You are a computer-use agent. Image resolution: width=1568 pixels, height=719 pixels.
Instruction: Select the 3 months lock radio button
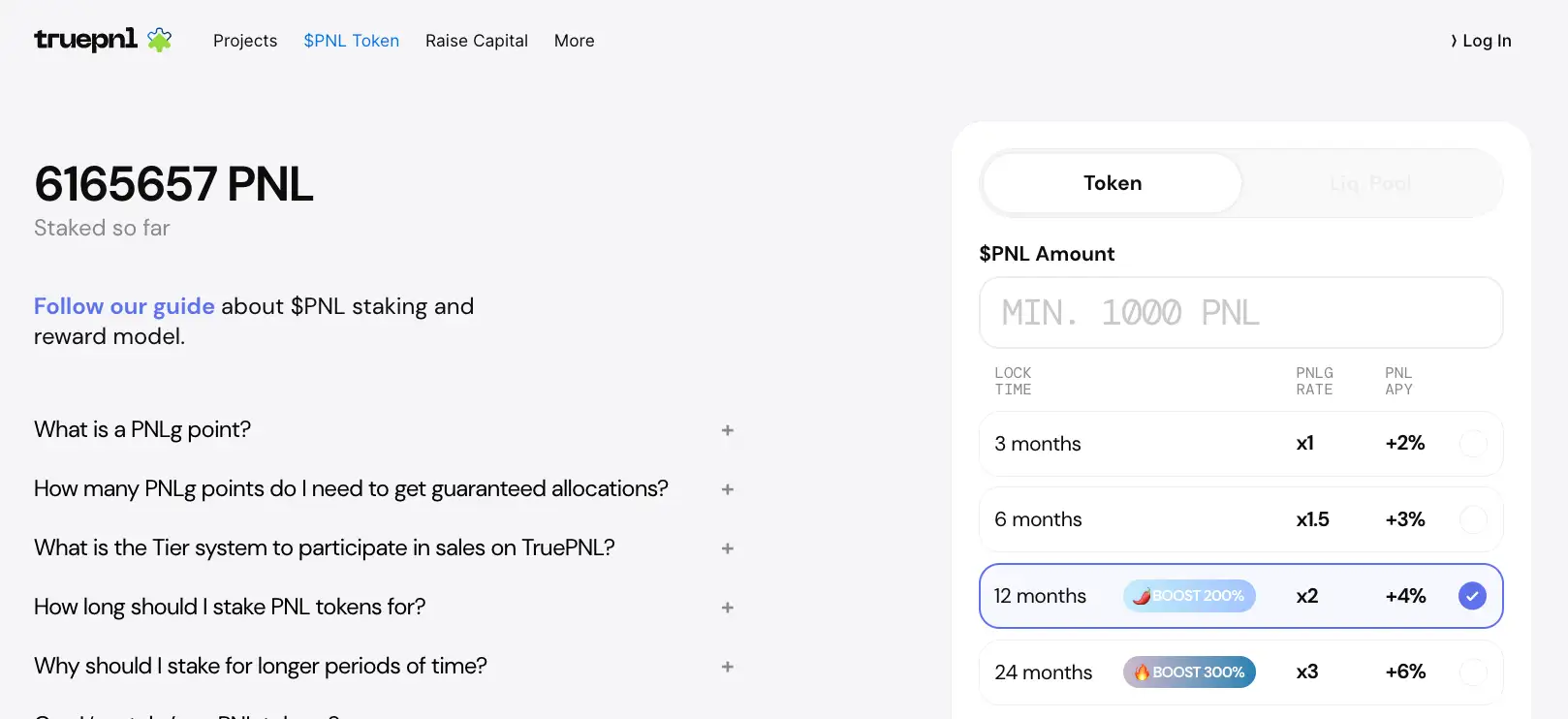pyautogui.click(x=1472, y=444)
